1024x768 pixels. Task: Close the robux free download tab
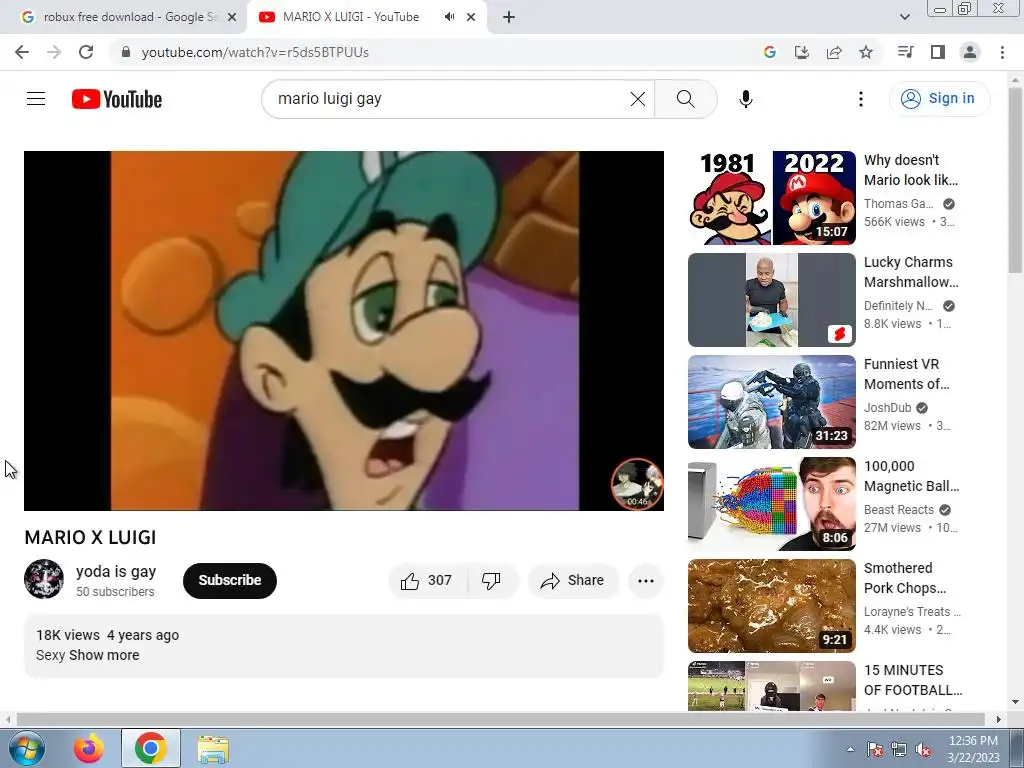pyautogui.click(x=232, y=17)
